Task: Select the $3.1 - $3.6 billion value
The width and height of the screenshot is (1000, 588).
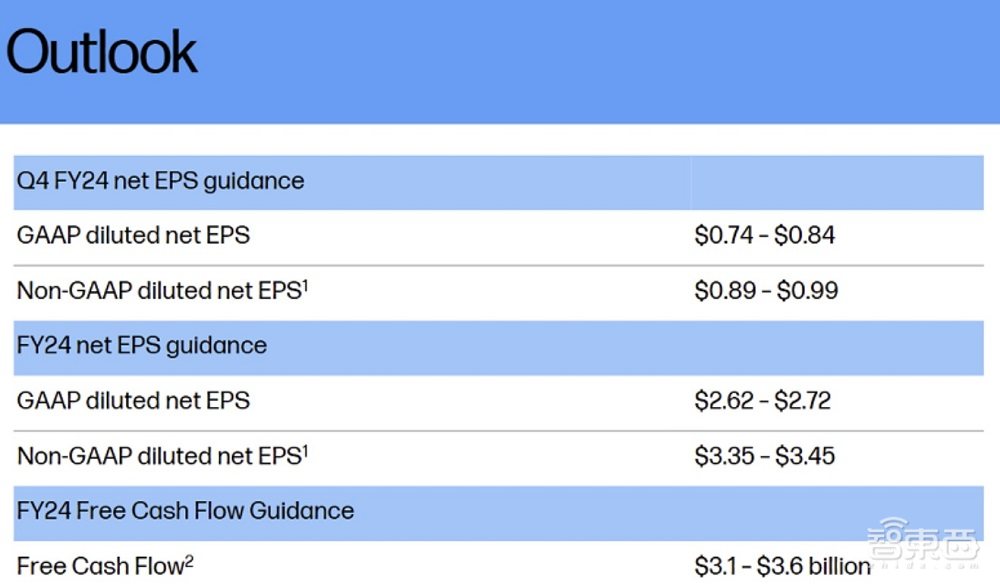Action: pos(783,566)
